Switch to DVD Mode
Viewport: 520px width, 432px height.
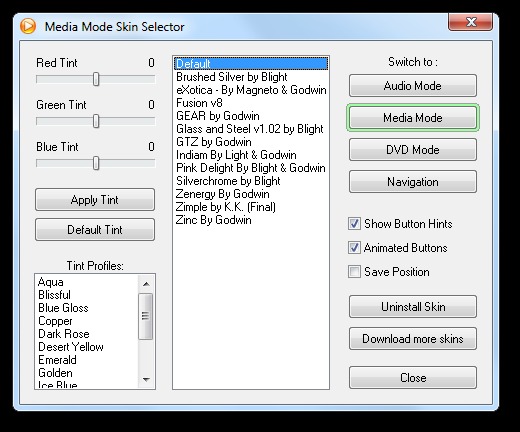(413, 150)
